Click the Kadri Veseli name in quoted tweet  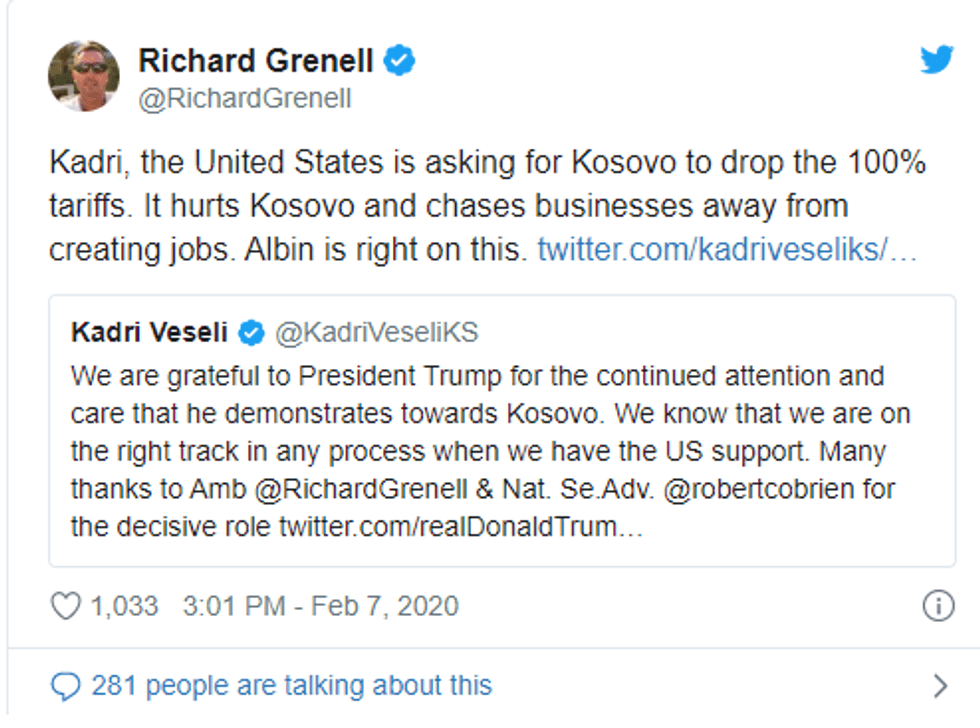[x=150, y=333]
